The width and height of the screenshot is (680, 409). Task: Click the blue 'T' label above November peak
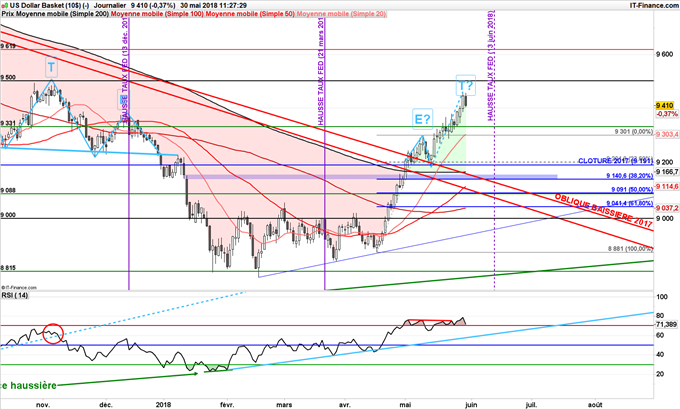(x=51, y=67)
